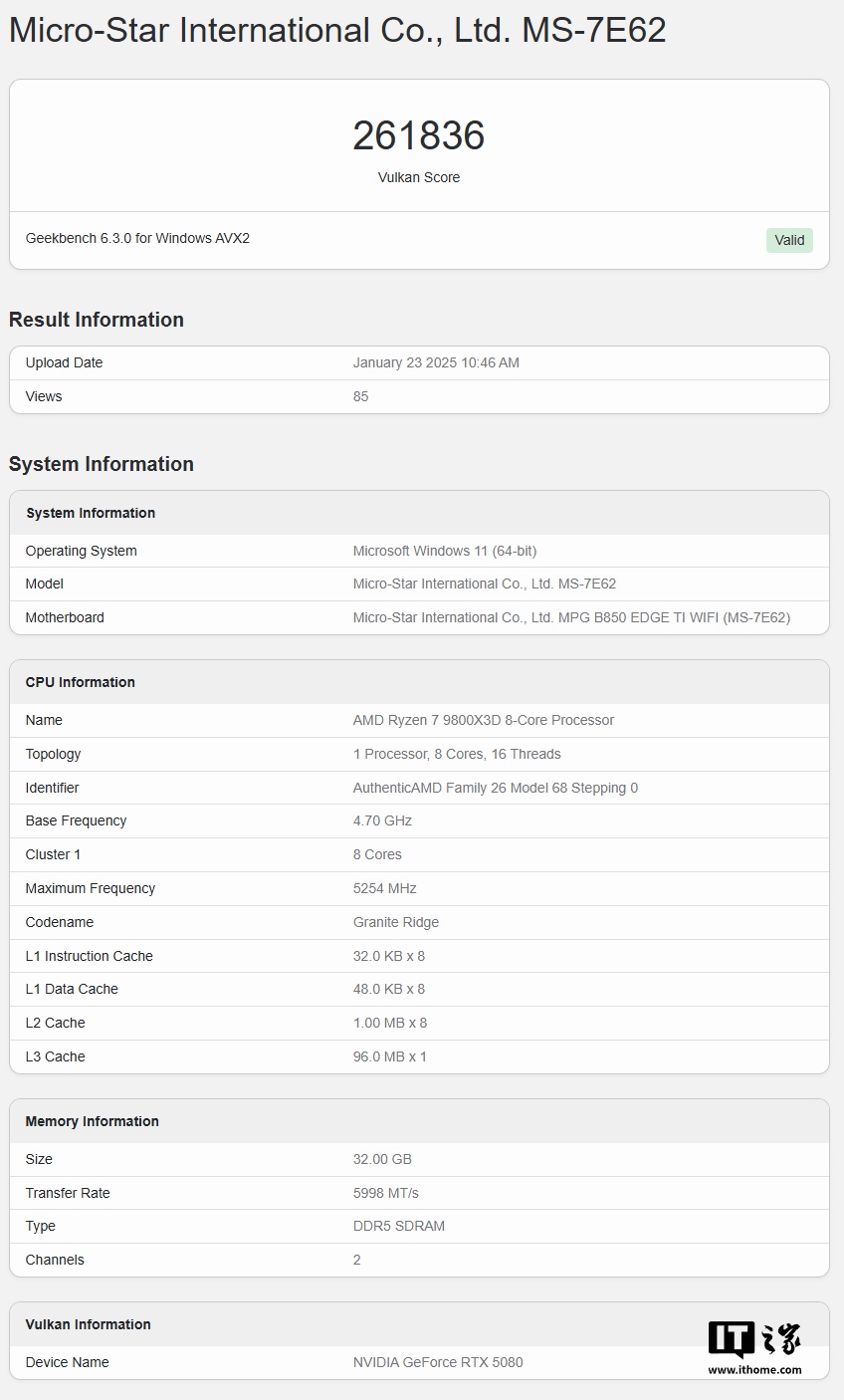Click the MPG B850 EDGE TI WIFI motherboard value

coord(571,617)
